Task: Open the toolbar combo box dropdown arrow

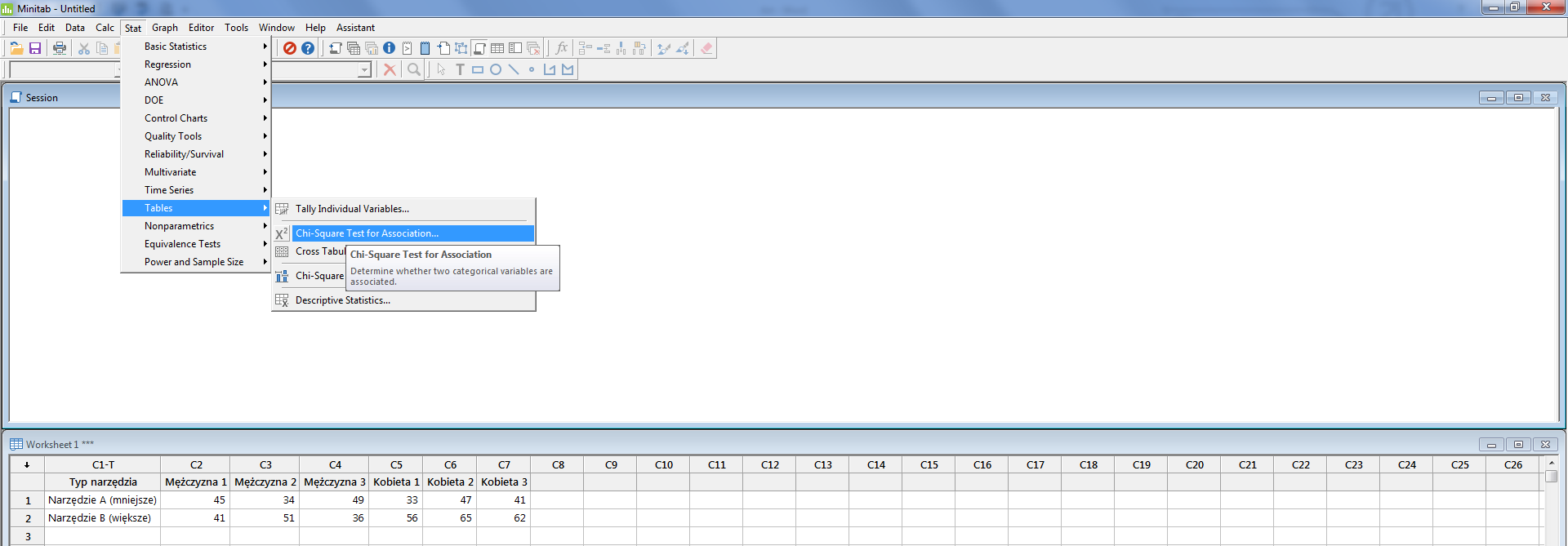Action: coord(364,70)
